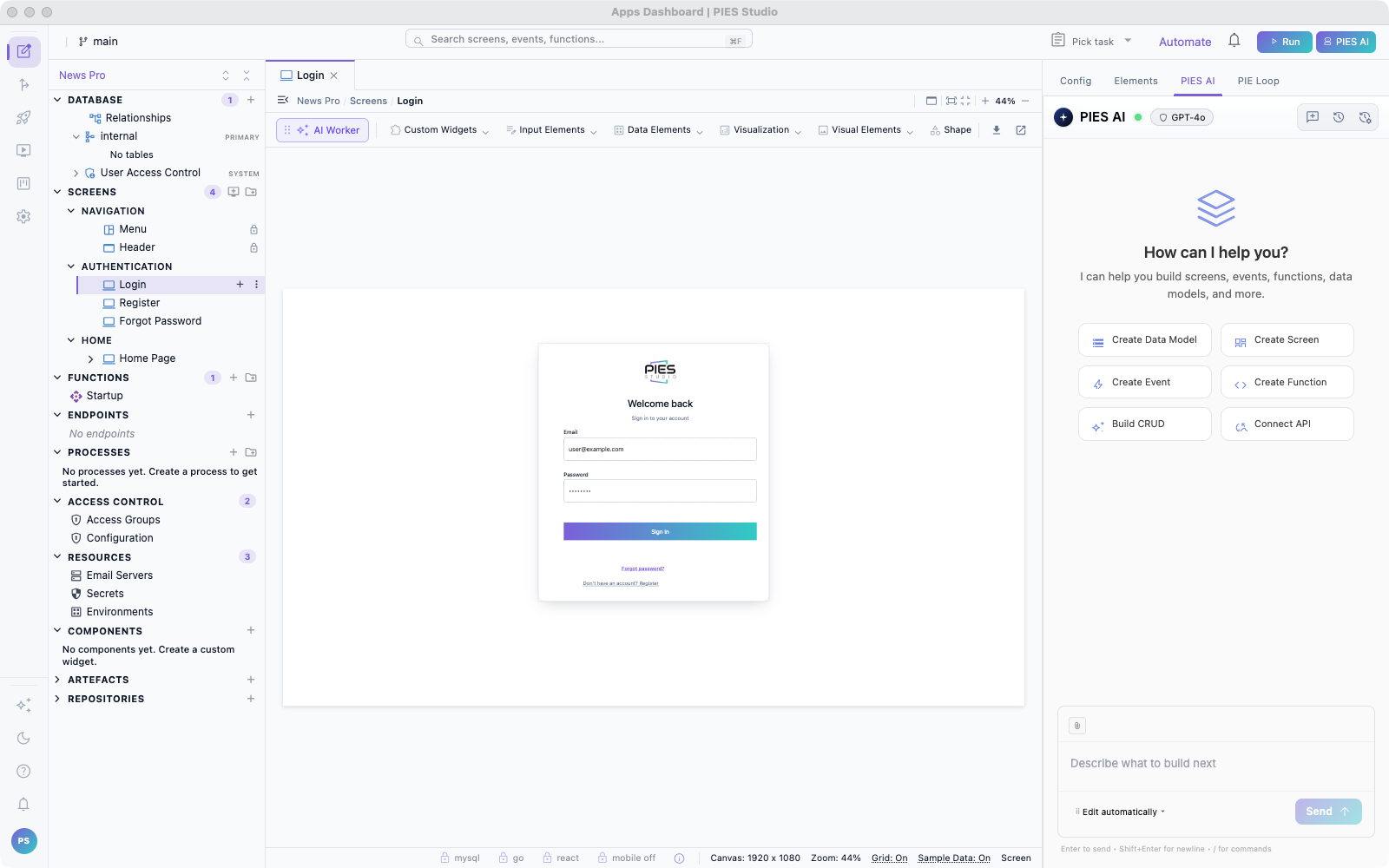This screenshot has height=868, width=1389.
Task: Open the Edit automatically mode dropdown
Action: 1120,812
